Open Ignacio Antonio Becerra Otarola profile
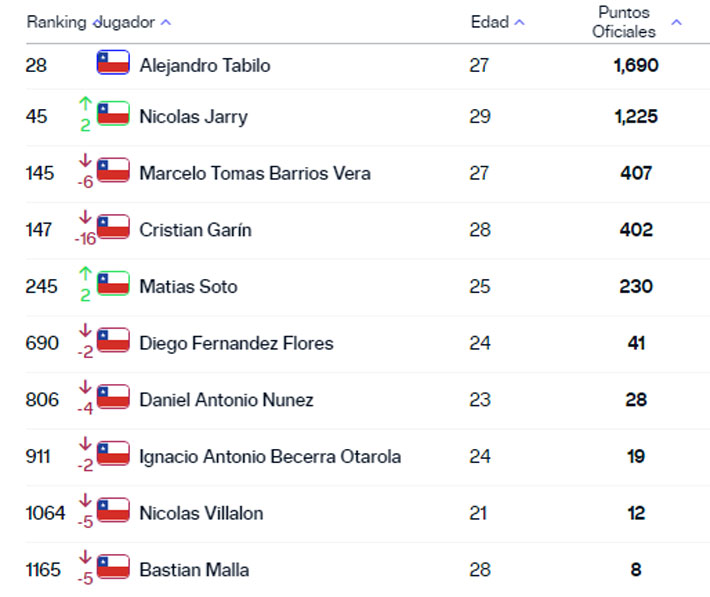 coord(270,457)
